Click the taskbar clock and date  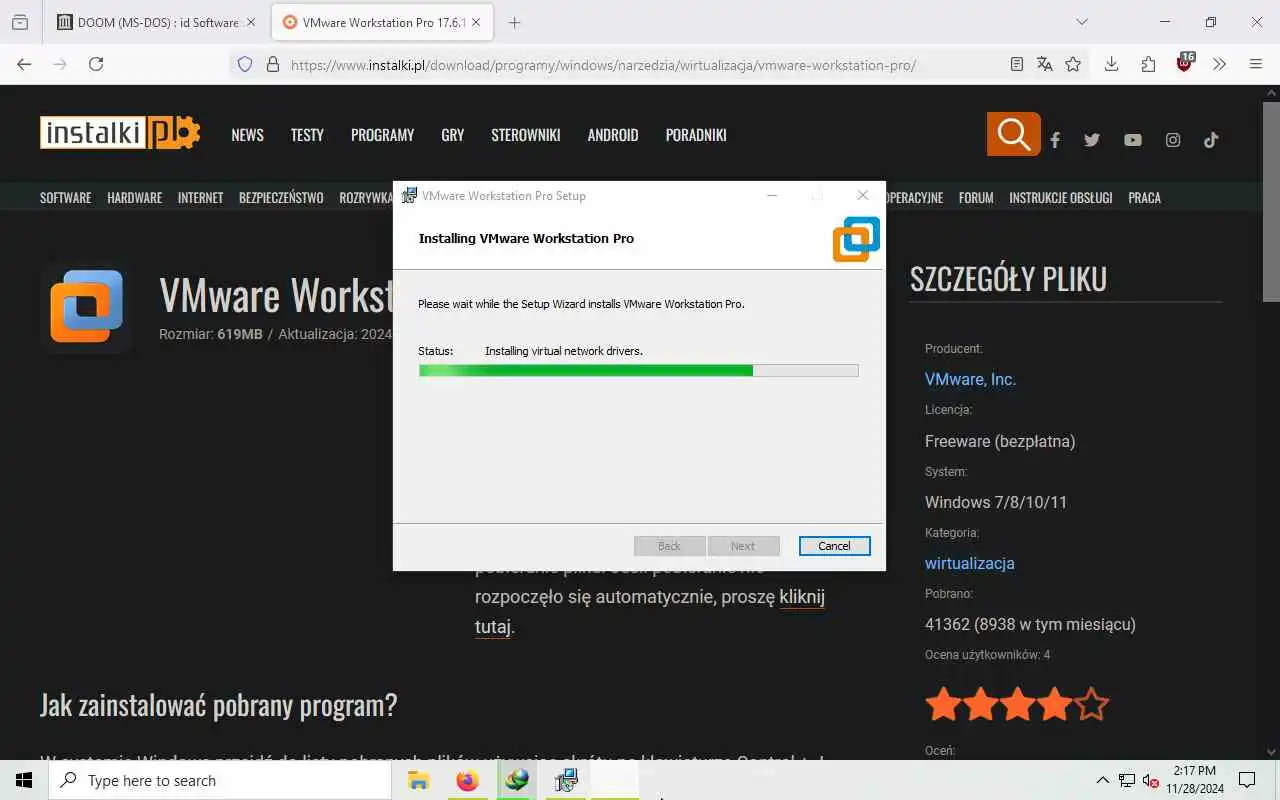[x=1193, y=780]
